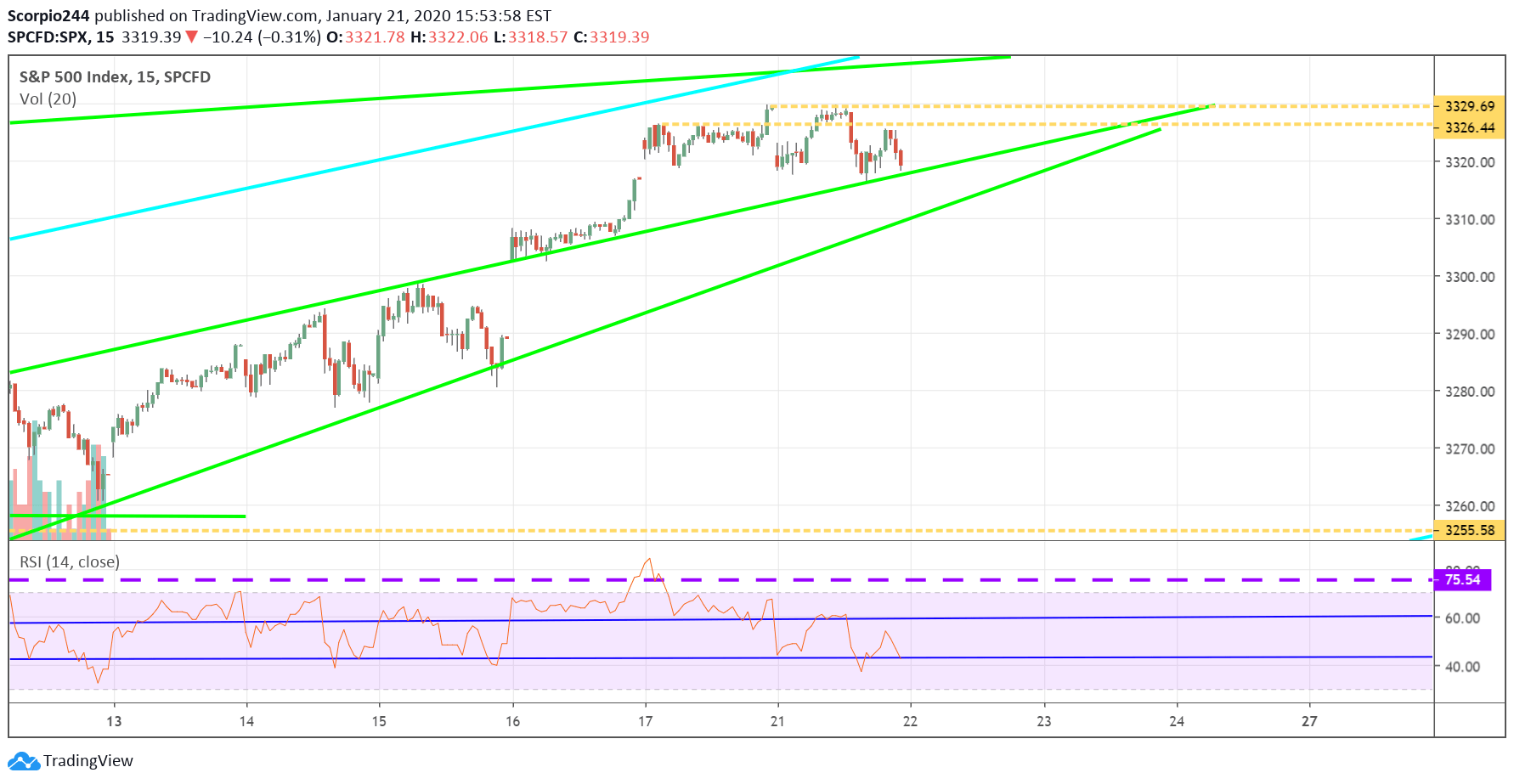This screenshot has width=1514, height=784.
Task: Click the Scorpio244 author name
Action: 48,15
